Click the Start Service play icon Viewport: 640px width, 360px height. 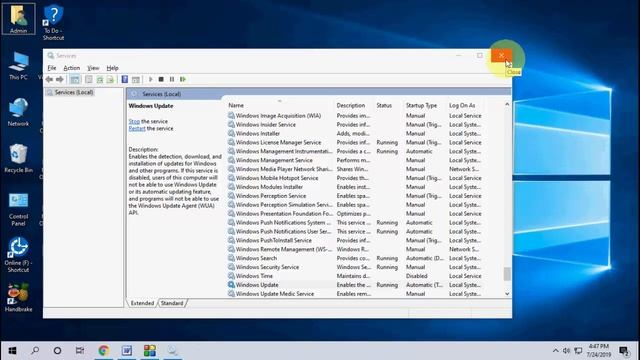tap(151, 79)
